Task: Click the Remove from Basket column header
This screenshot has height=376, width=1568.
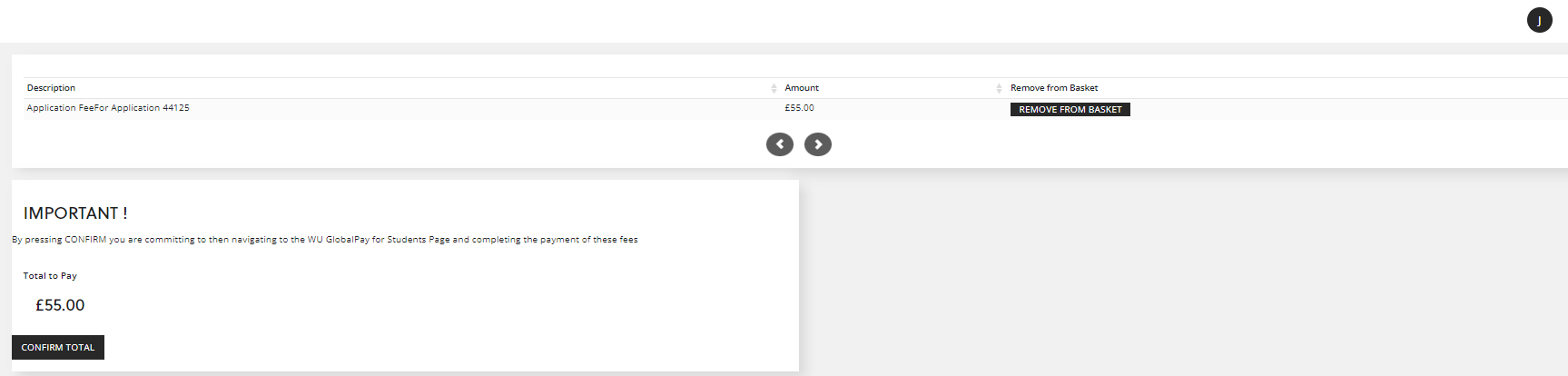Action: click(x=1053, y=88)
